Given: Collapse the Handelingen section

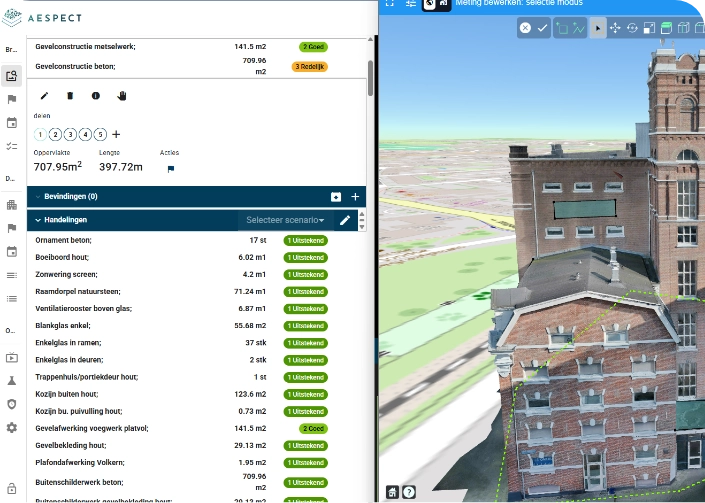Looking at the screenshot, I should coord(38,220).
